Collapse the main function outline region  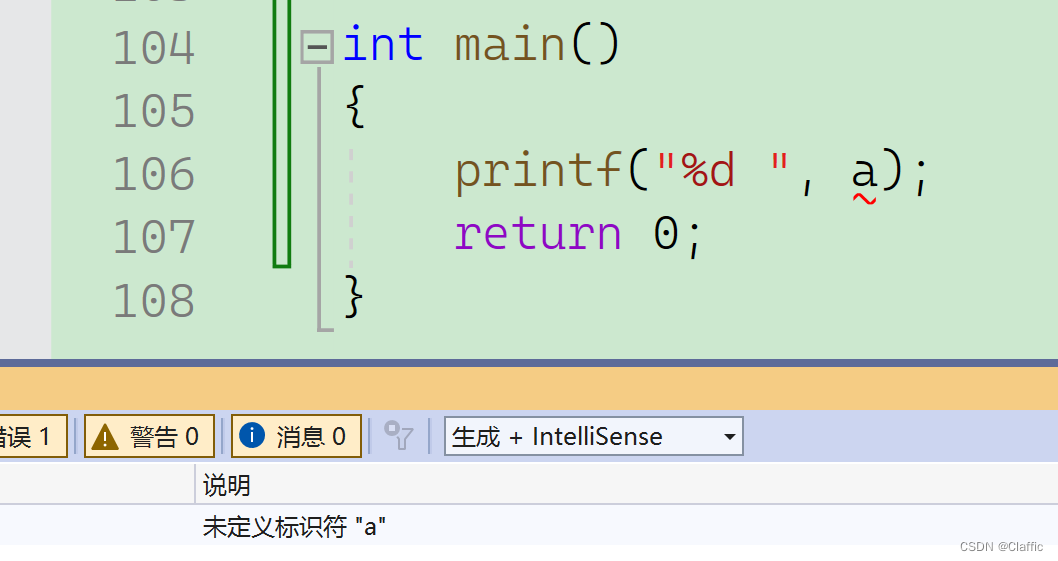tap(317, 47)
